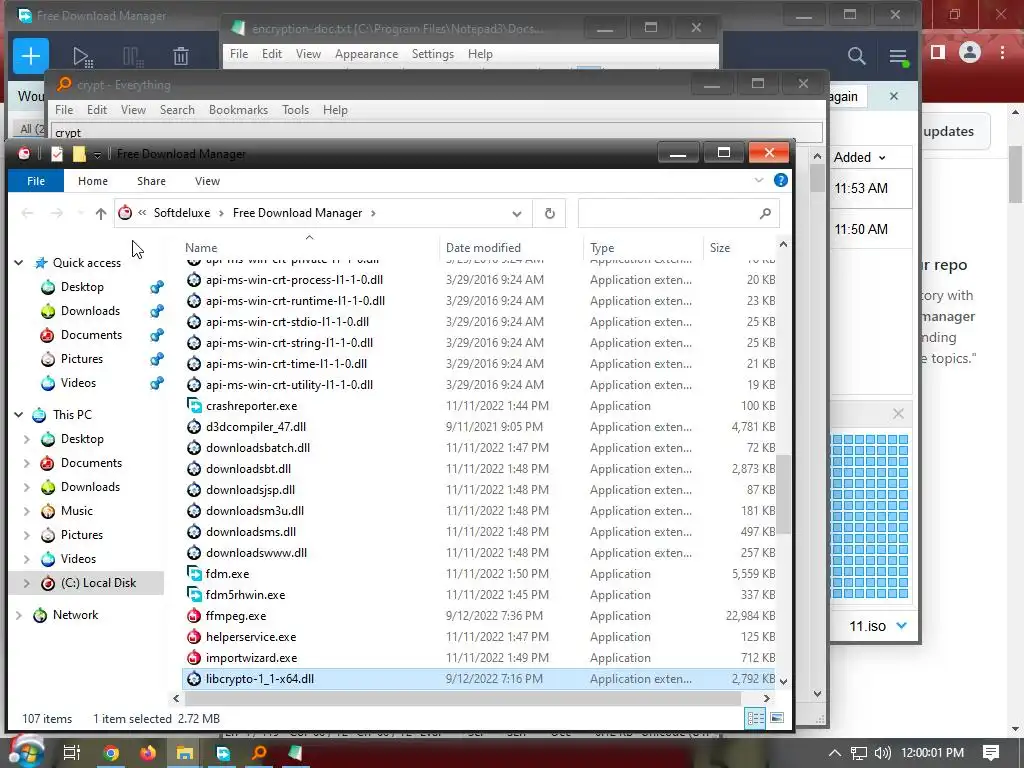Click the clock showing 12:00:01 PM
The height and width of the screenshot is (768, 1024).
click(x=932, y=753)
